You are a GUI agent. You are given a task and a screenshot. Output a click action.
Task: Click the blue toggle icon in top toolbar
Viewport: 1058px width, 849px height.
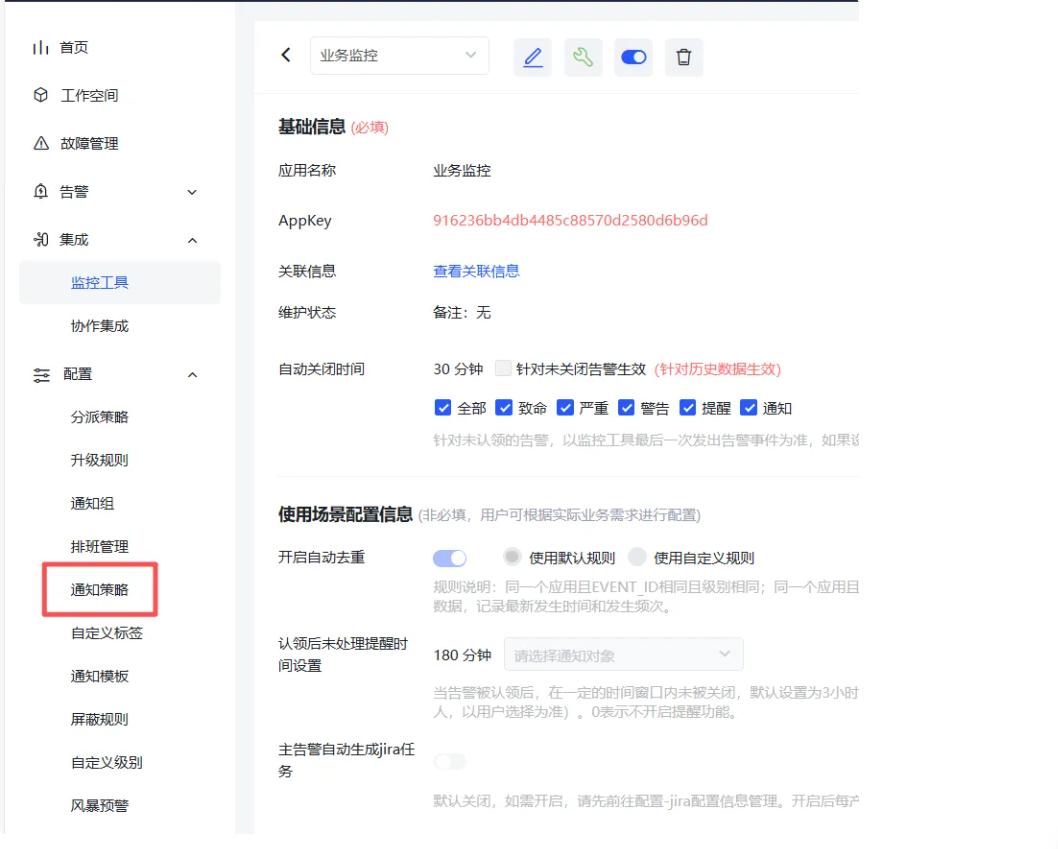point(634,58)
